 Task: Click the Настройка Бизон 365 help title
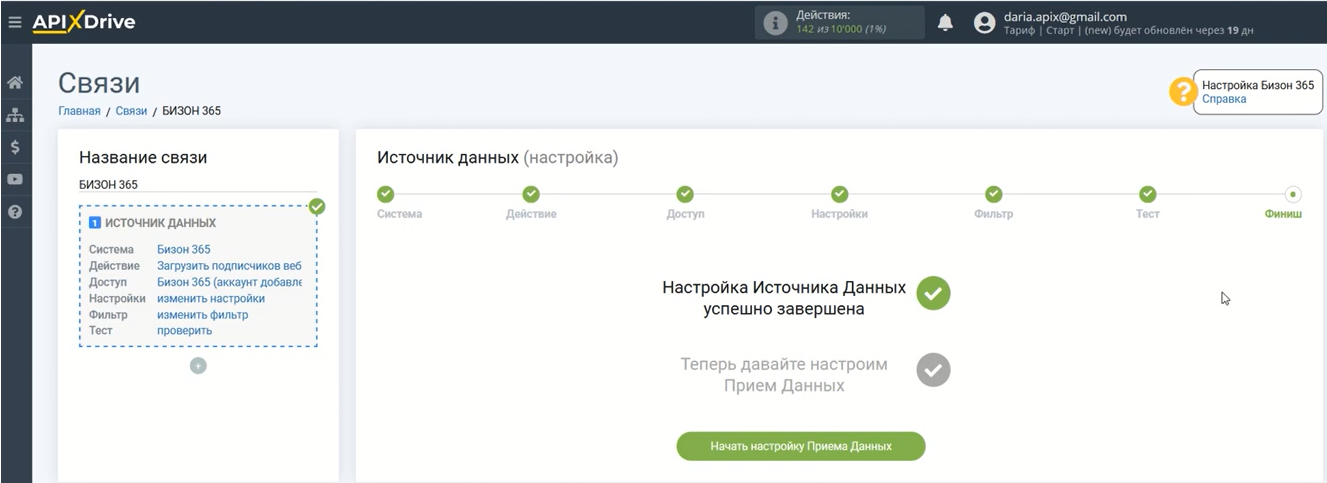pos(1258,86)
